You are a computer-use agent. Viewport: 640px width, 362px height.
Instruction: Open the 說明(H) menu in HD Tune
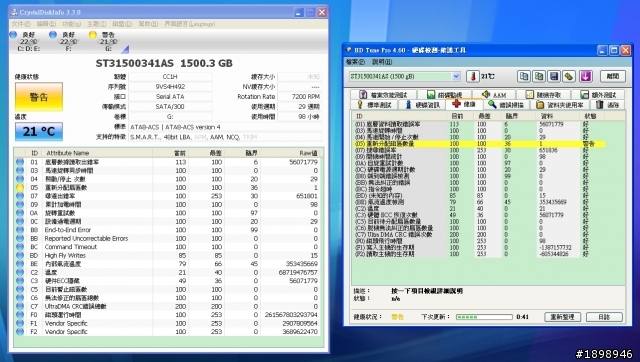point(382,62)
